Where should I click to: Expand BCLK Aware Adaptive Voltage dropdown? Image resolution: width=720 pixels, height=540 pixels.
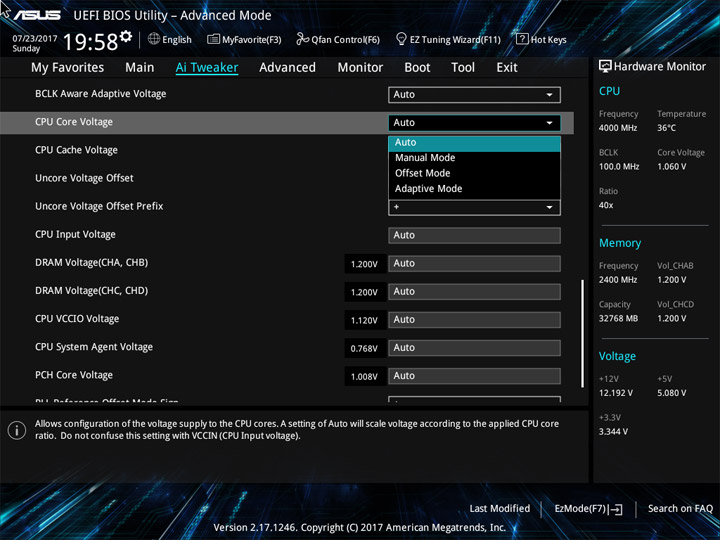[474, 95]
